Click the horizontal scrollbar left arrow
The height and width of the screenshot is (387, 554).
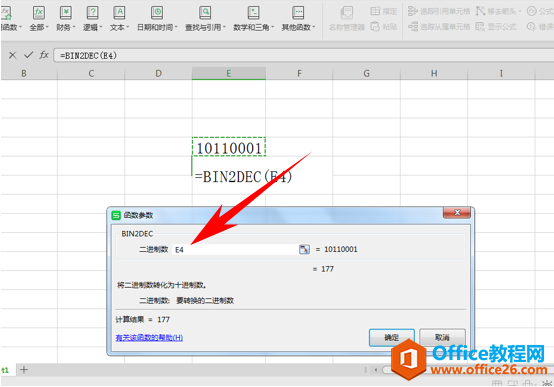[376, 370]
